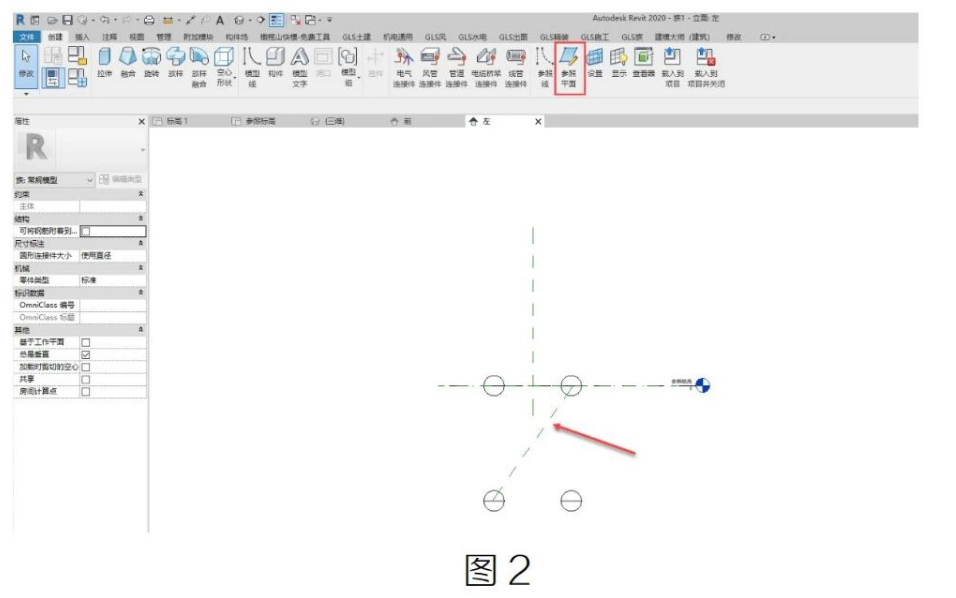Click the 修改 (Modify) arrow tool
The width and height of the screenshot is (956, 598).
[26, 64]
